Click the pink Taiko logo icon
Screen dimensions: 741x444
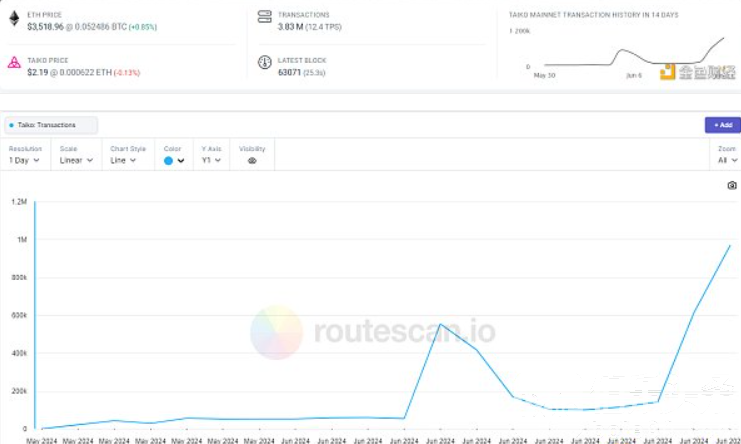[14, 62]
